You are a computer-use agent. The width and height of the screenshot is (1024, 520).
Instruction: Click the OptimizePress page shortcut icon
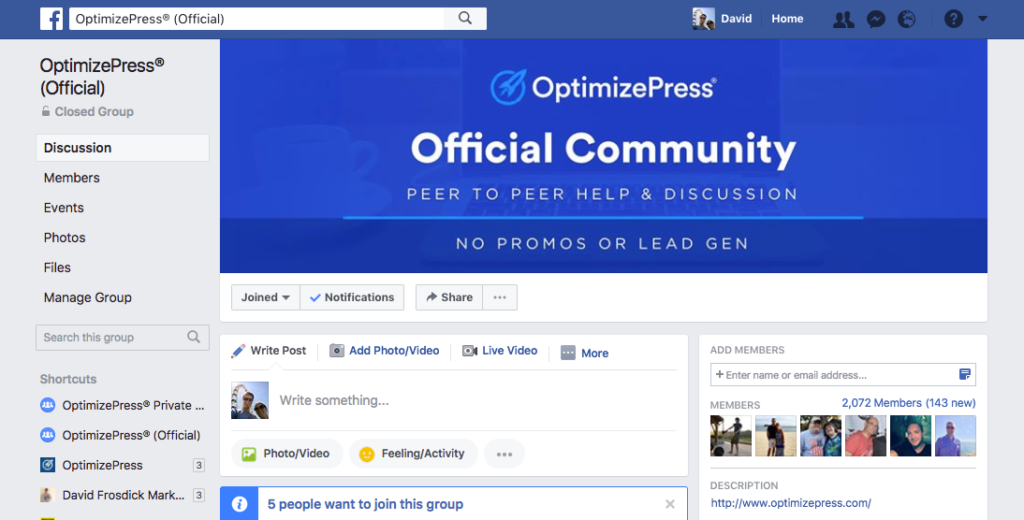tap(48, 465)
